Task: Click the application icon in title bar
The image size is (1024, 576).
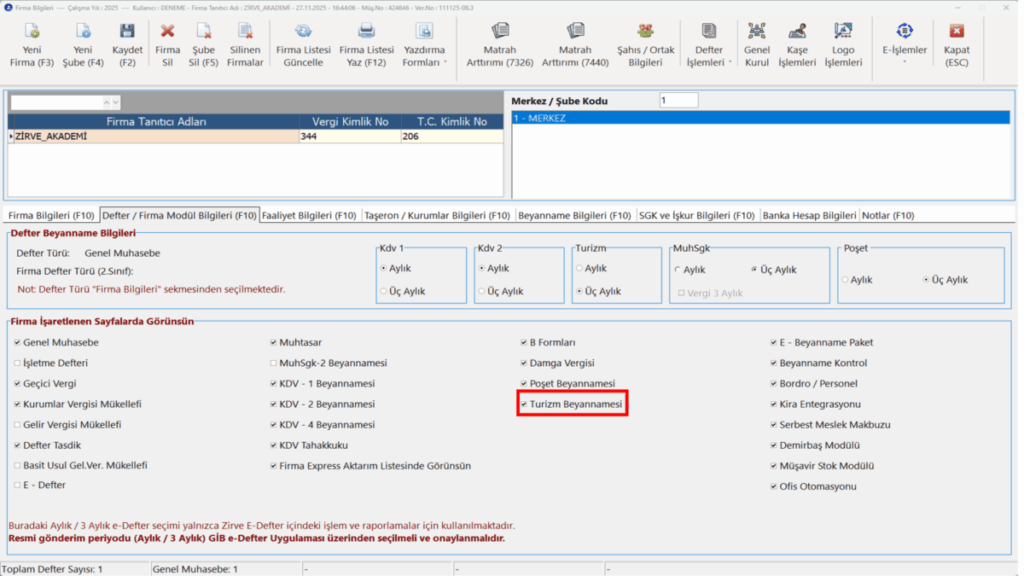Action: coord(8,7)
